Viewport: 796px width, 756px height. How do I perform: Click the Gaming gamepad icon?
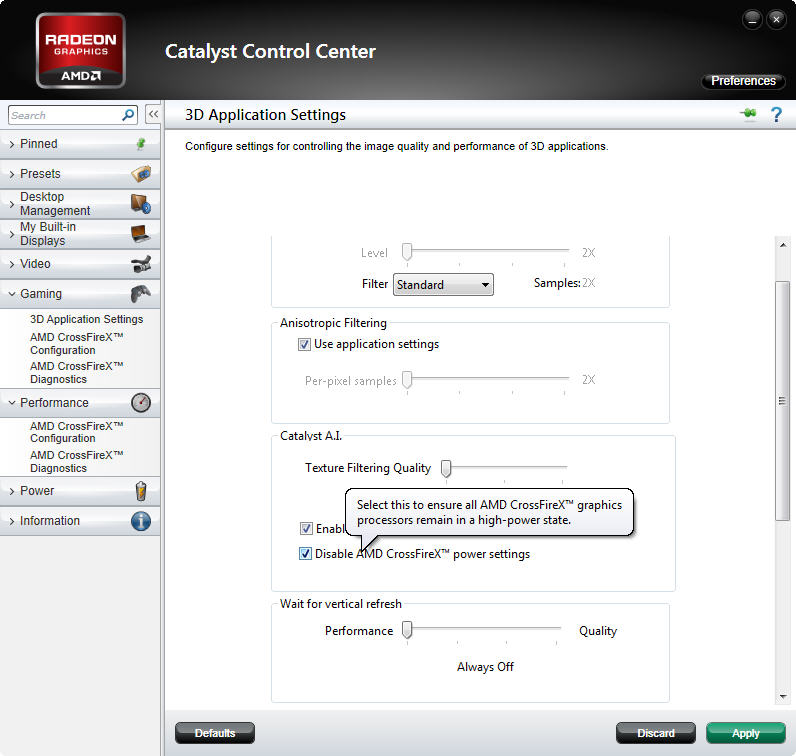click(x=141, y=293)
